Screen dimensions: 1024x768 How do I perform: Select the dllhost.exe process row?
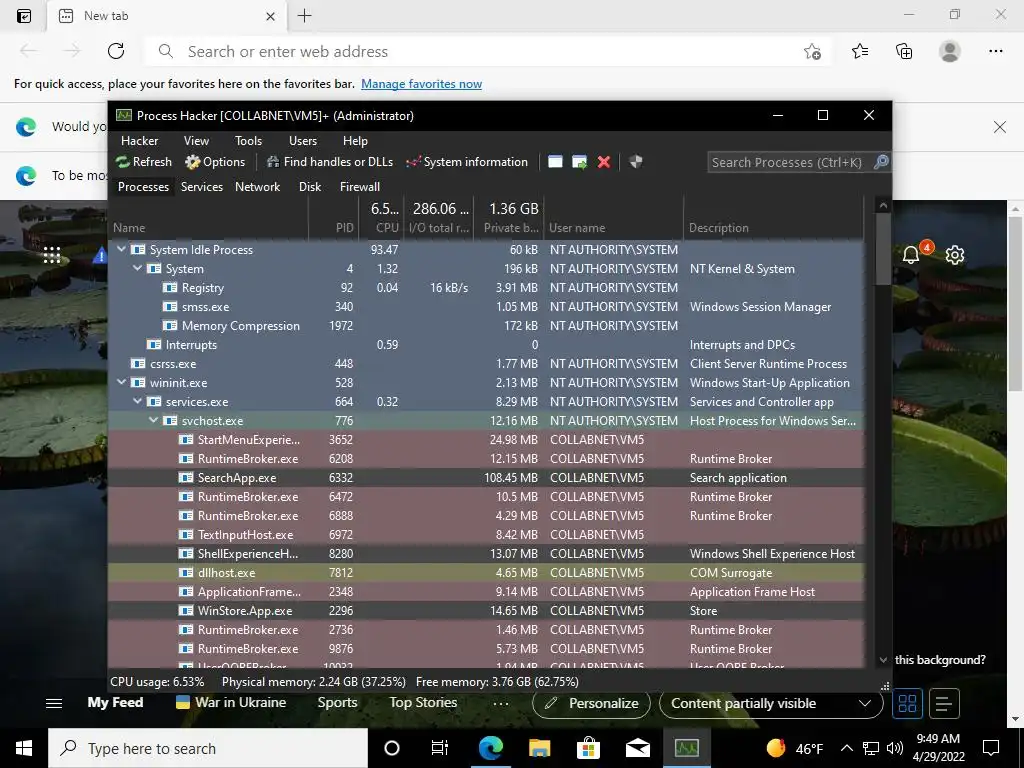point(487,572)
